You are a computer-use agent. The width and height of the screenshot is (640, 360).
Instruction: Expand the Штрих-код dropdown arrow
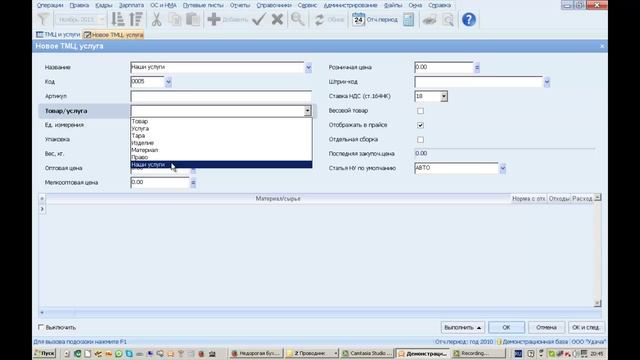click(547, 82)
